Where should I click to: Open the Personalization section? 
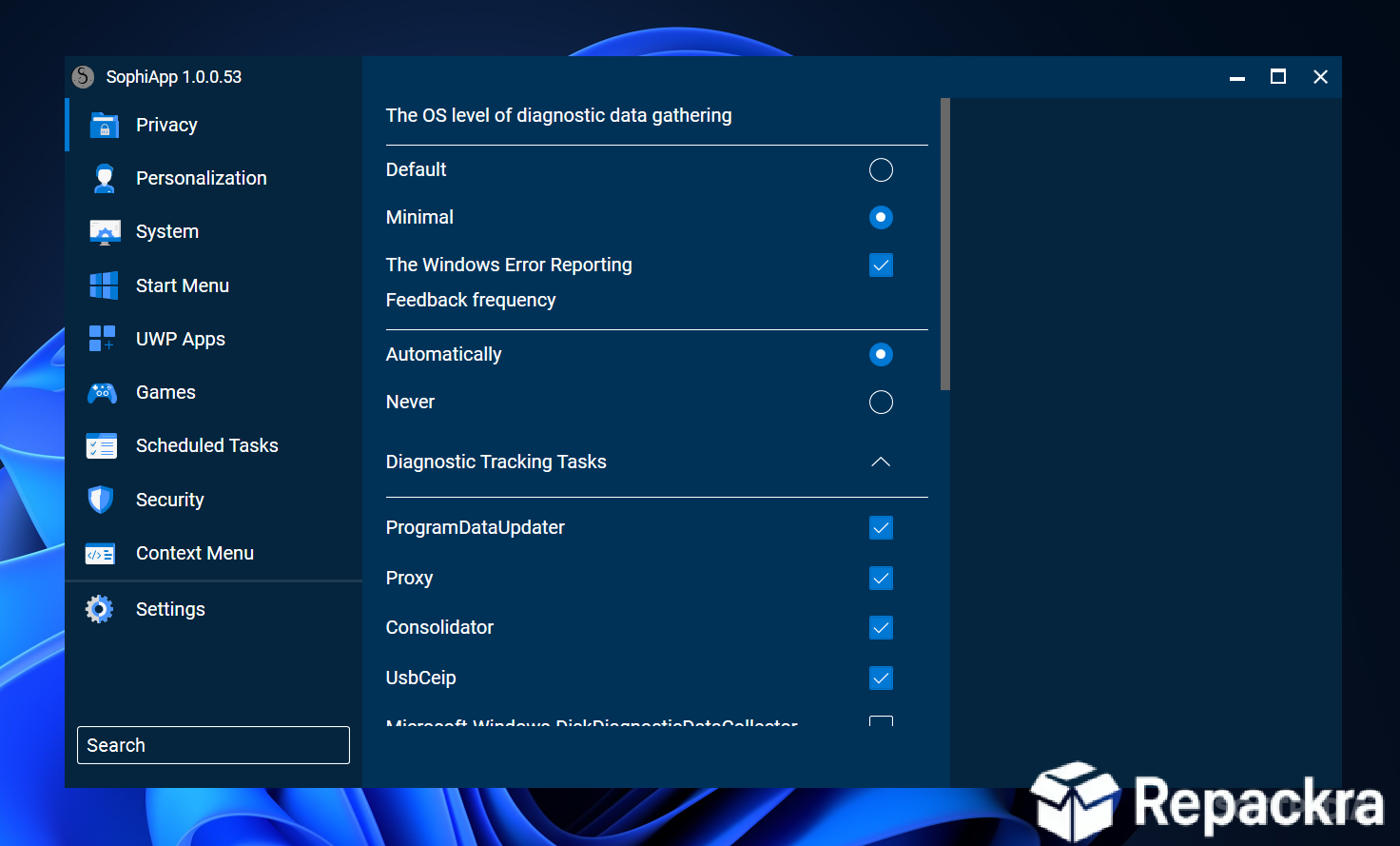coord(214,178)
